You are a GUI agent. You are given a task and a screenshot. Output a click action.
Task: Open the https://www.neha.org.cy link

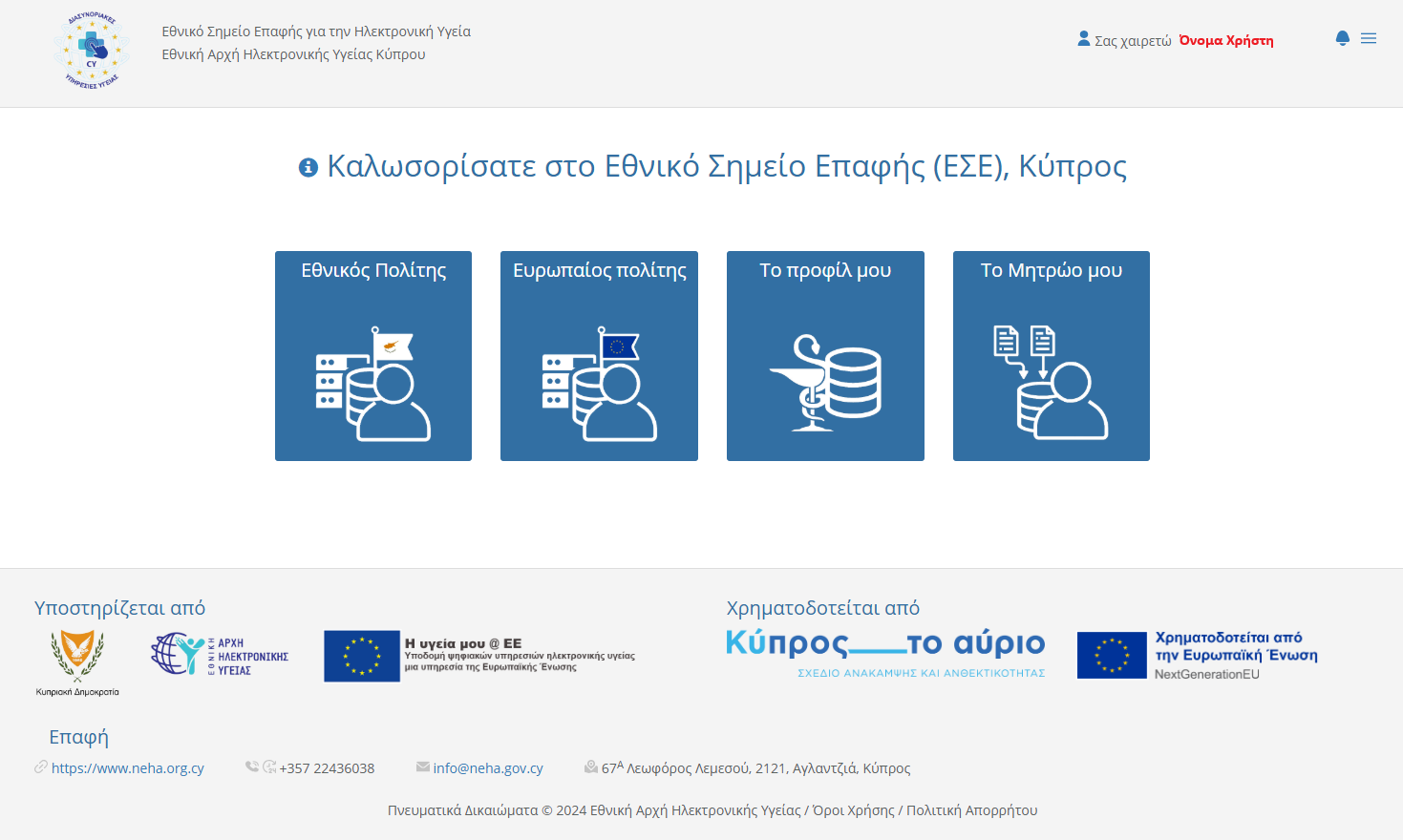click(128, 768)
